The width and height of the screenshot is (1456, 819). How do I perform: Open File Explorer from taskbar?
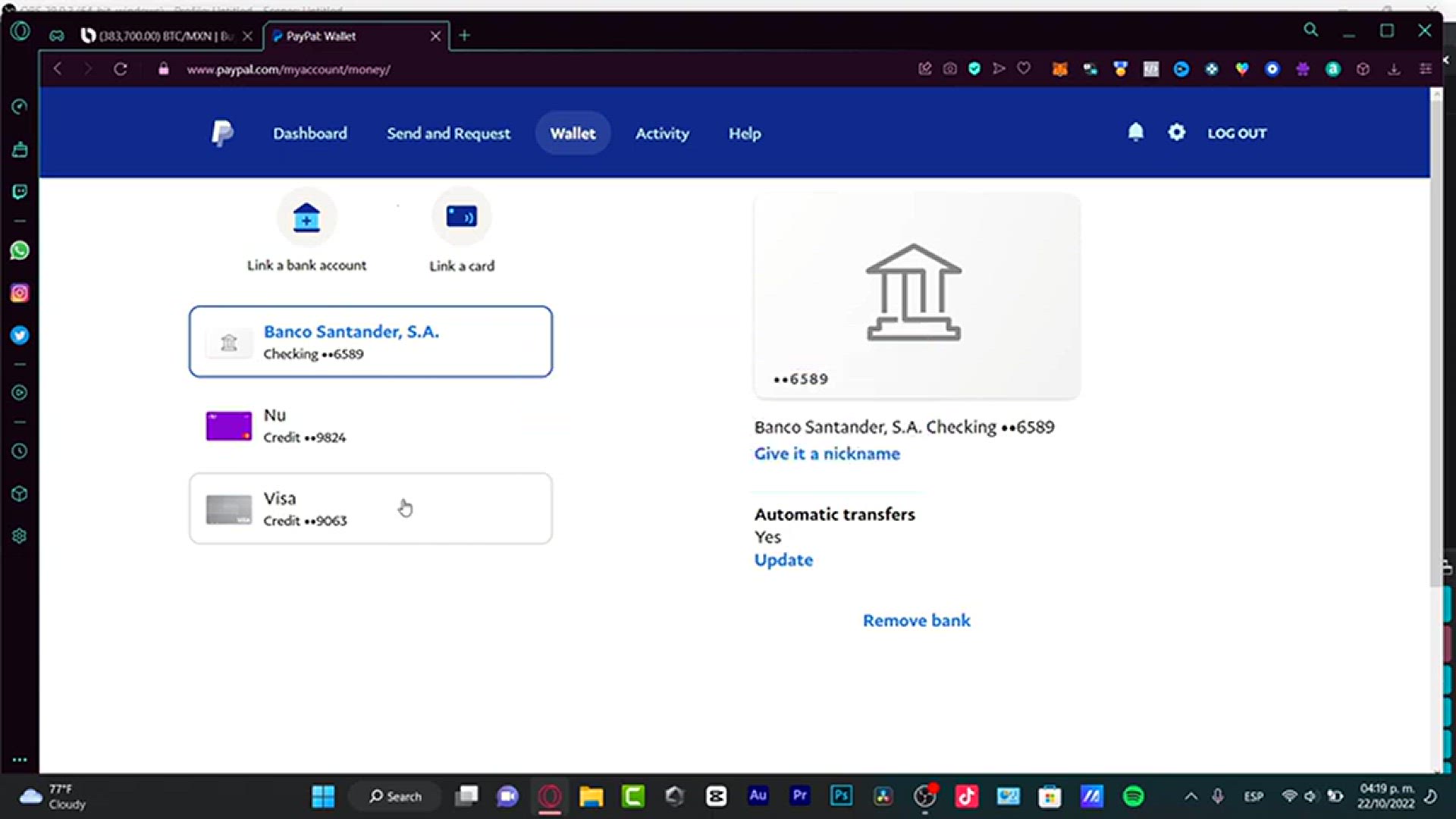point(591,796)
